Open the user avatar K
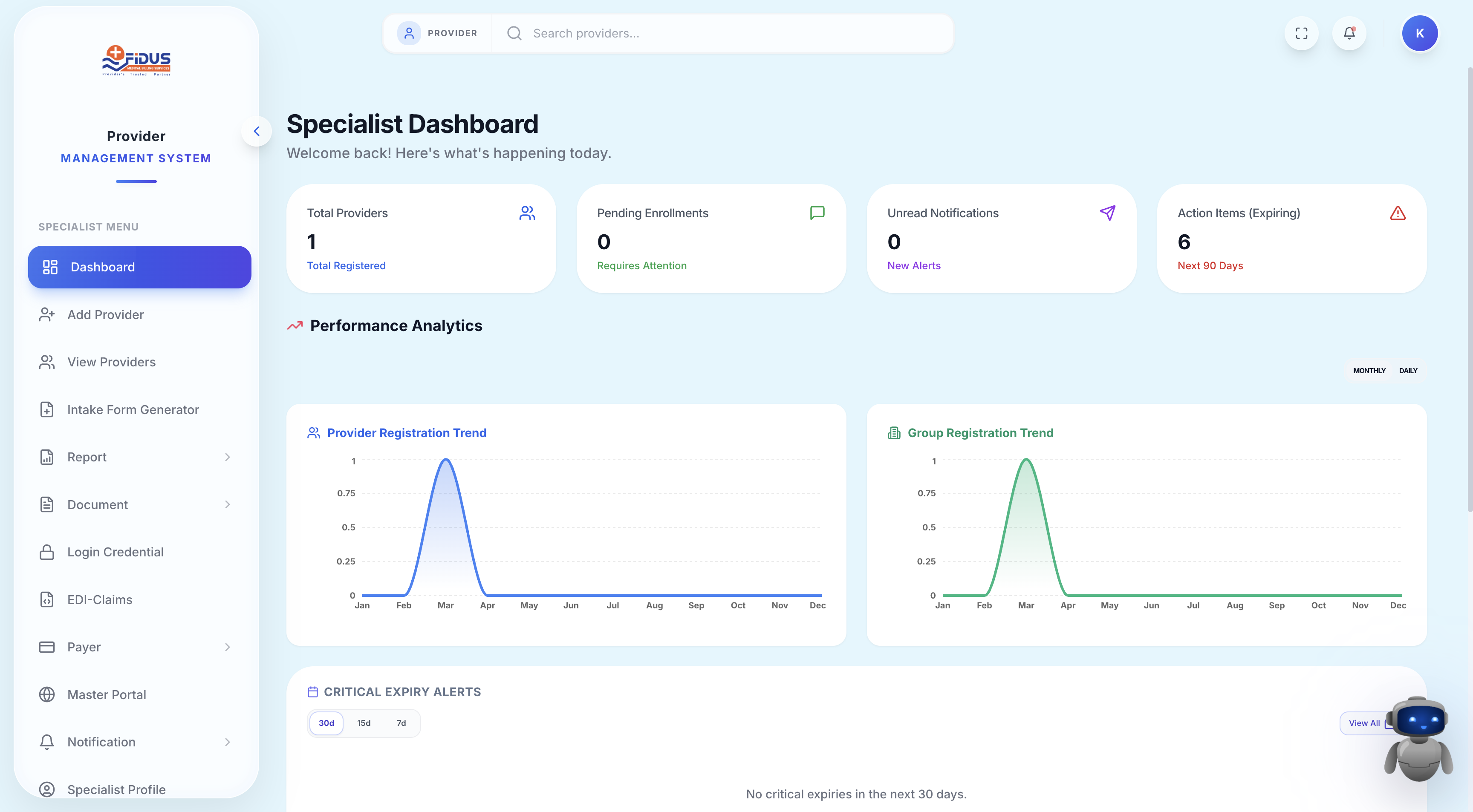The height and width of the screenshot is (812, 1473). pyautogui.click(x=1419, y=33)
